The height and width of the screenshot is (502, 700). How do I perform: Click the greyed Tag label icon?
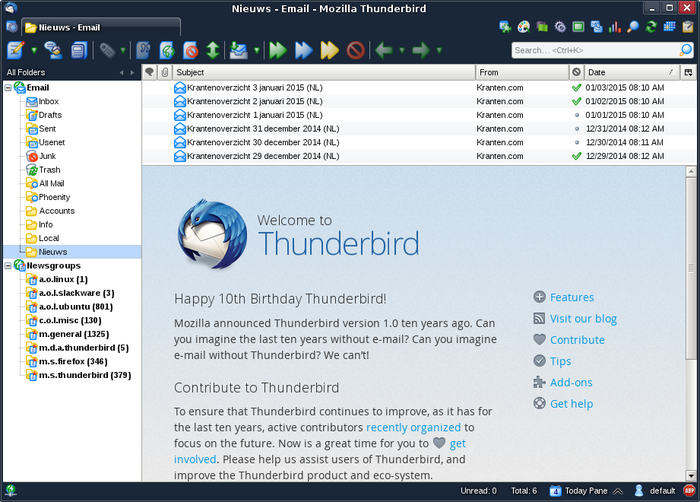(107, 50)
